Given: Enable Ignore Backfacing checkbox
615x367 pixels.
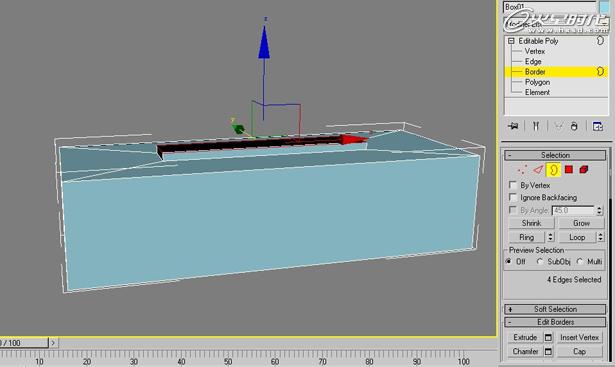Looking at the screenshot, I should pyautogui.click(x=513, y=197).
